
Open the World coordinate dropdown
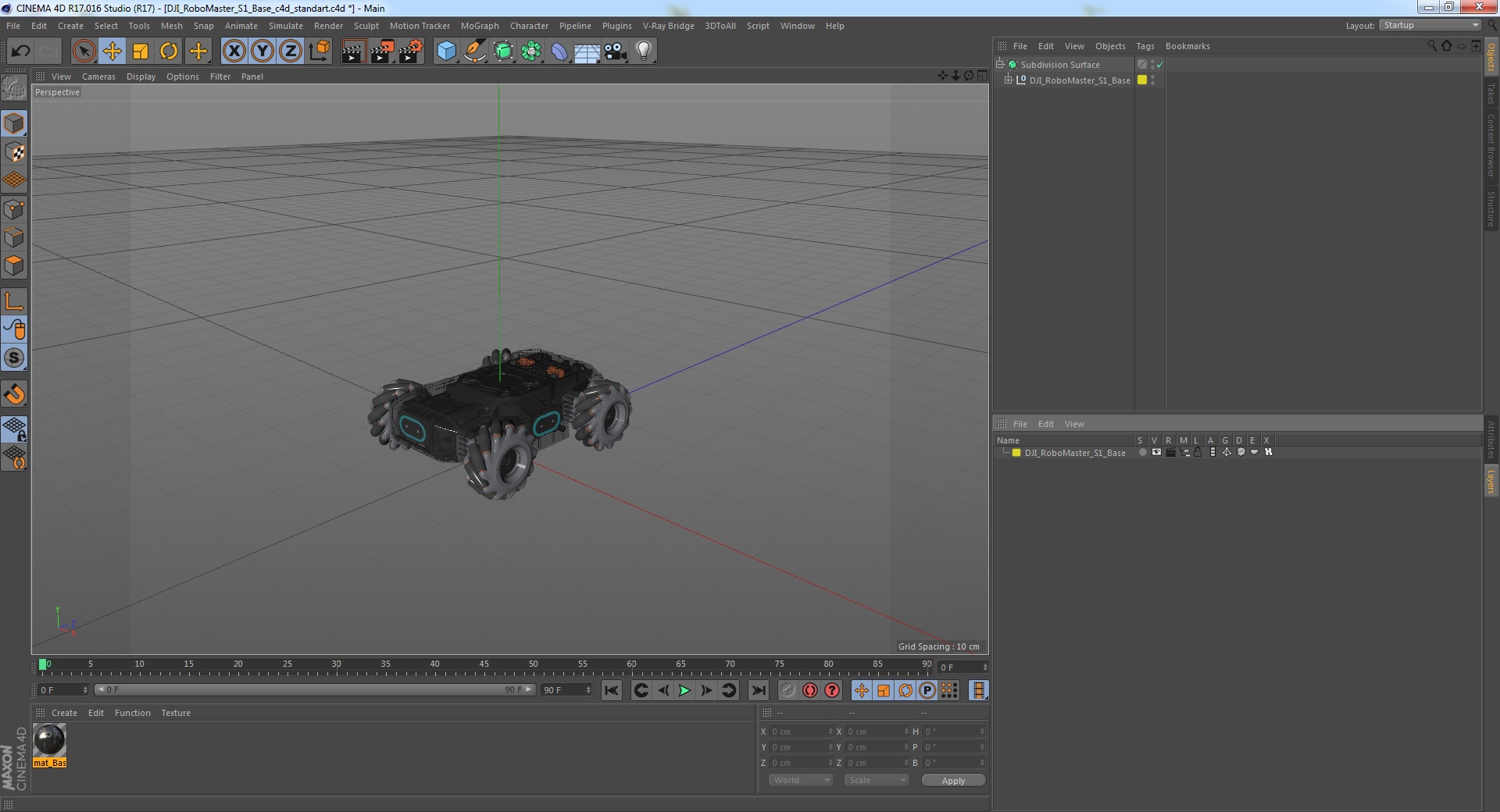801,780
